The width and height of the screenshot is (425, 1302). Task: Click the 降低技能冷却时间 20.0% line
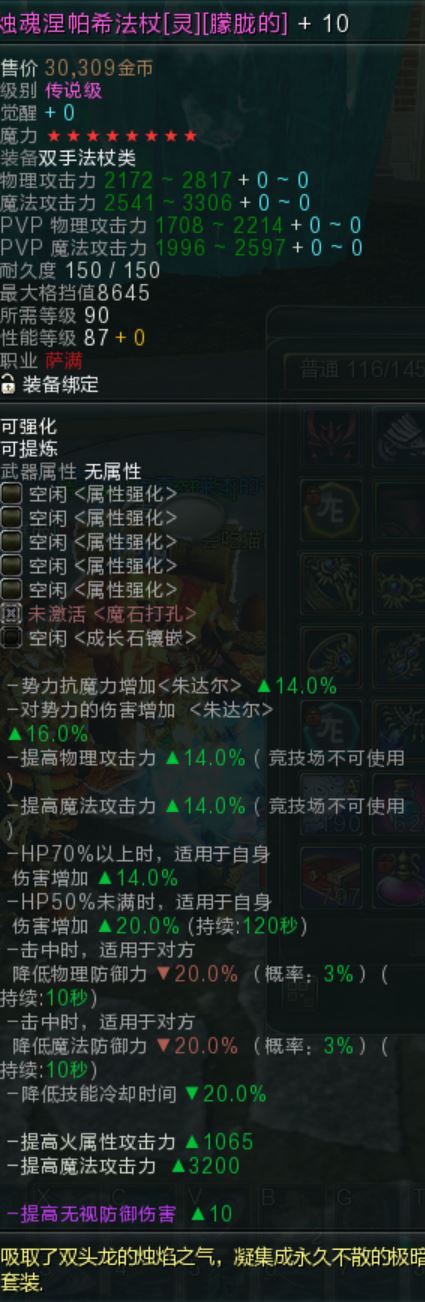pyautogui.click(x=136, y=1093)
